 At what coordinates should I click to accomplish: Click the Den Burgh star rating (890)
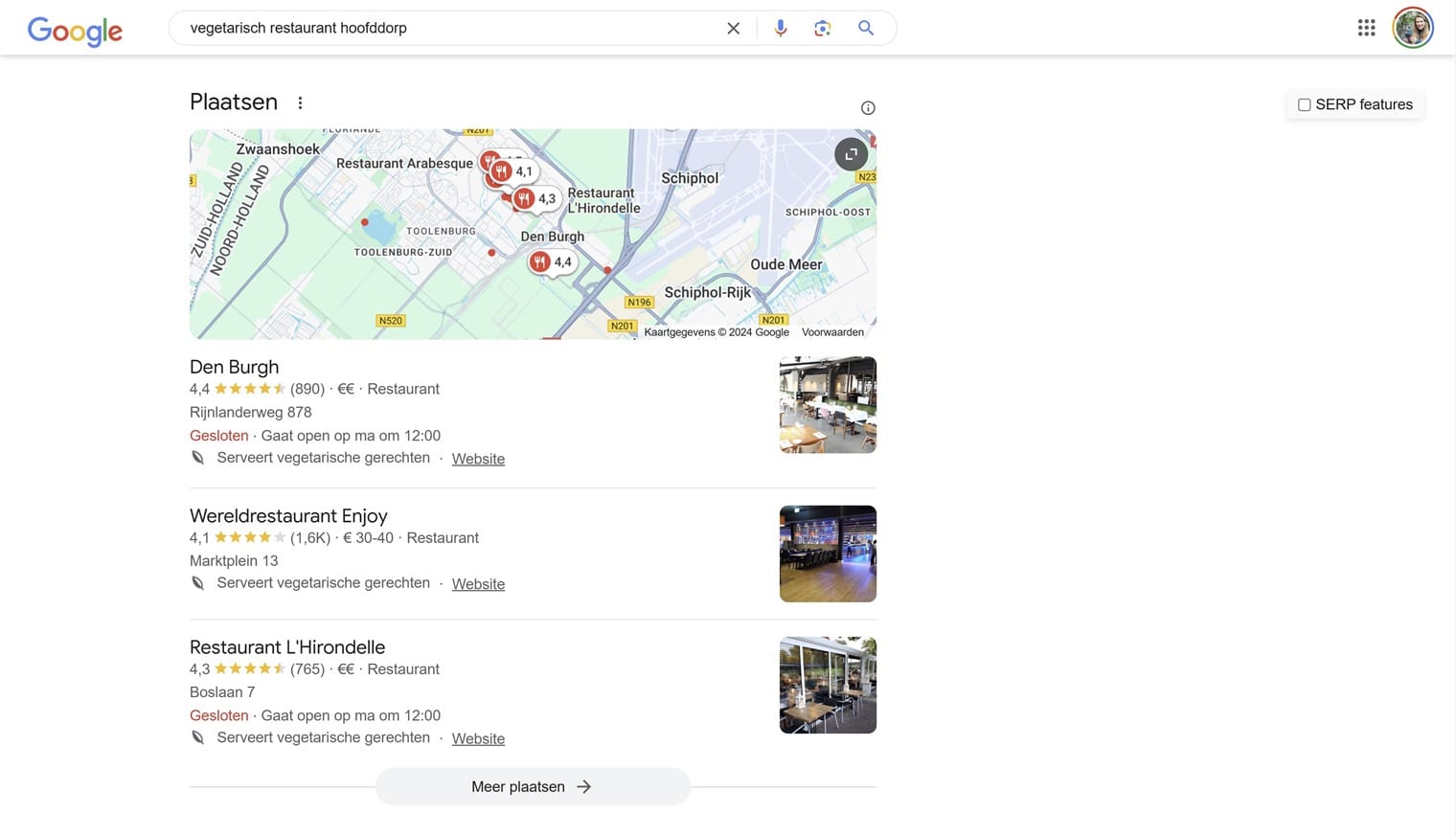(257, 389)
